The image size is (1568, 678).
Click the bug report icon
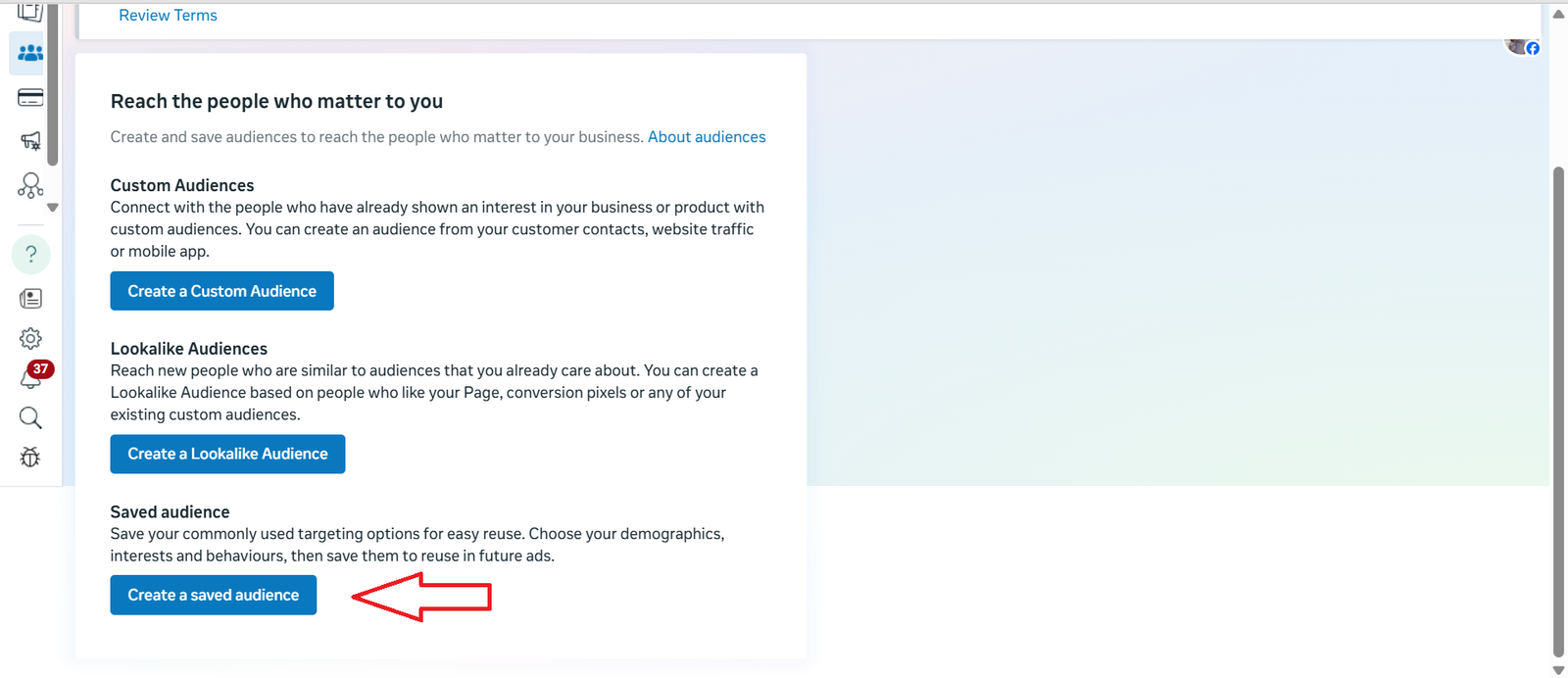point(30,458)
